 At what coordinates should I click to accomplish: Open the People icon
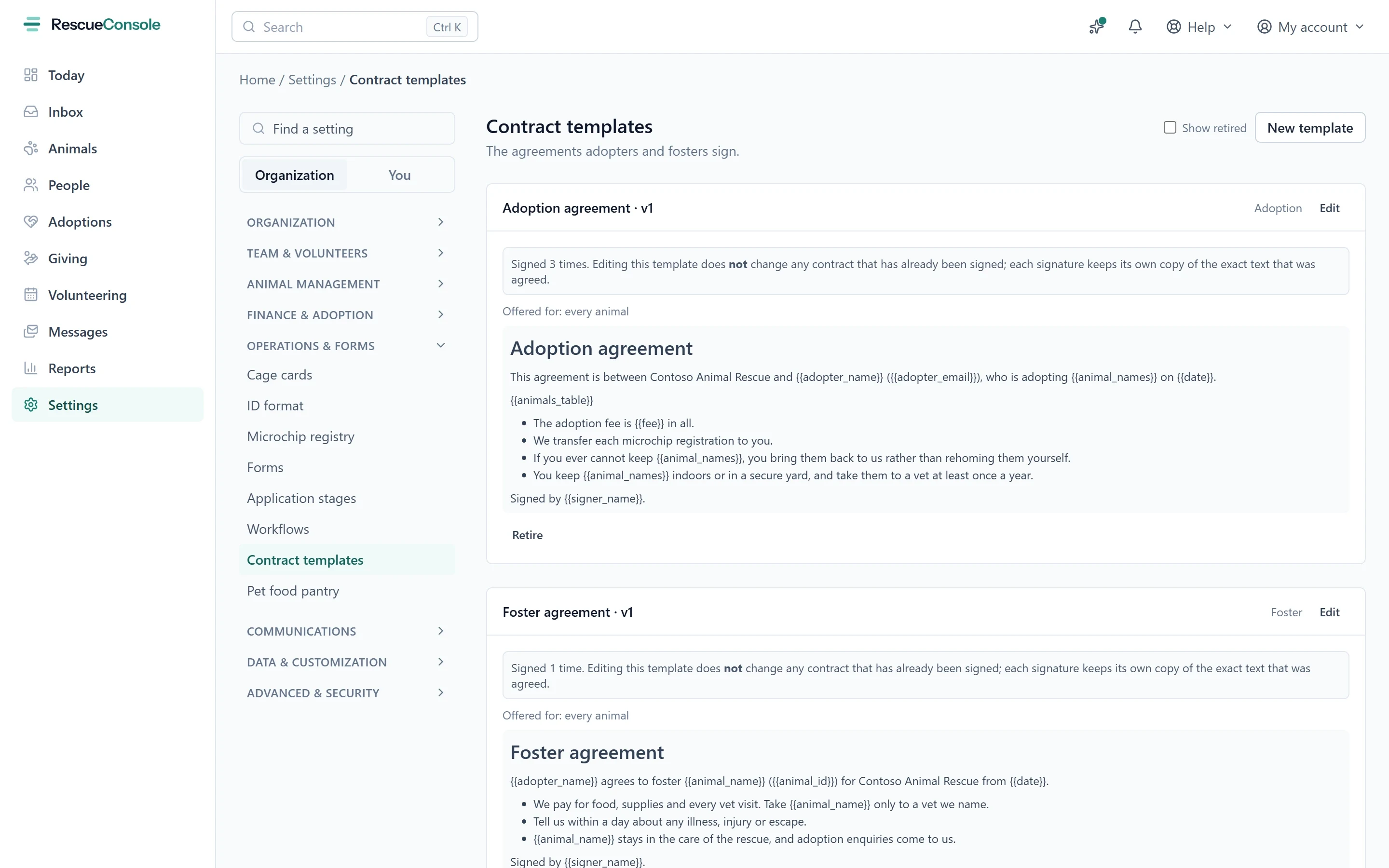coord(31,186)
